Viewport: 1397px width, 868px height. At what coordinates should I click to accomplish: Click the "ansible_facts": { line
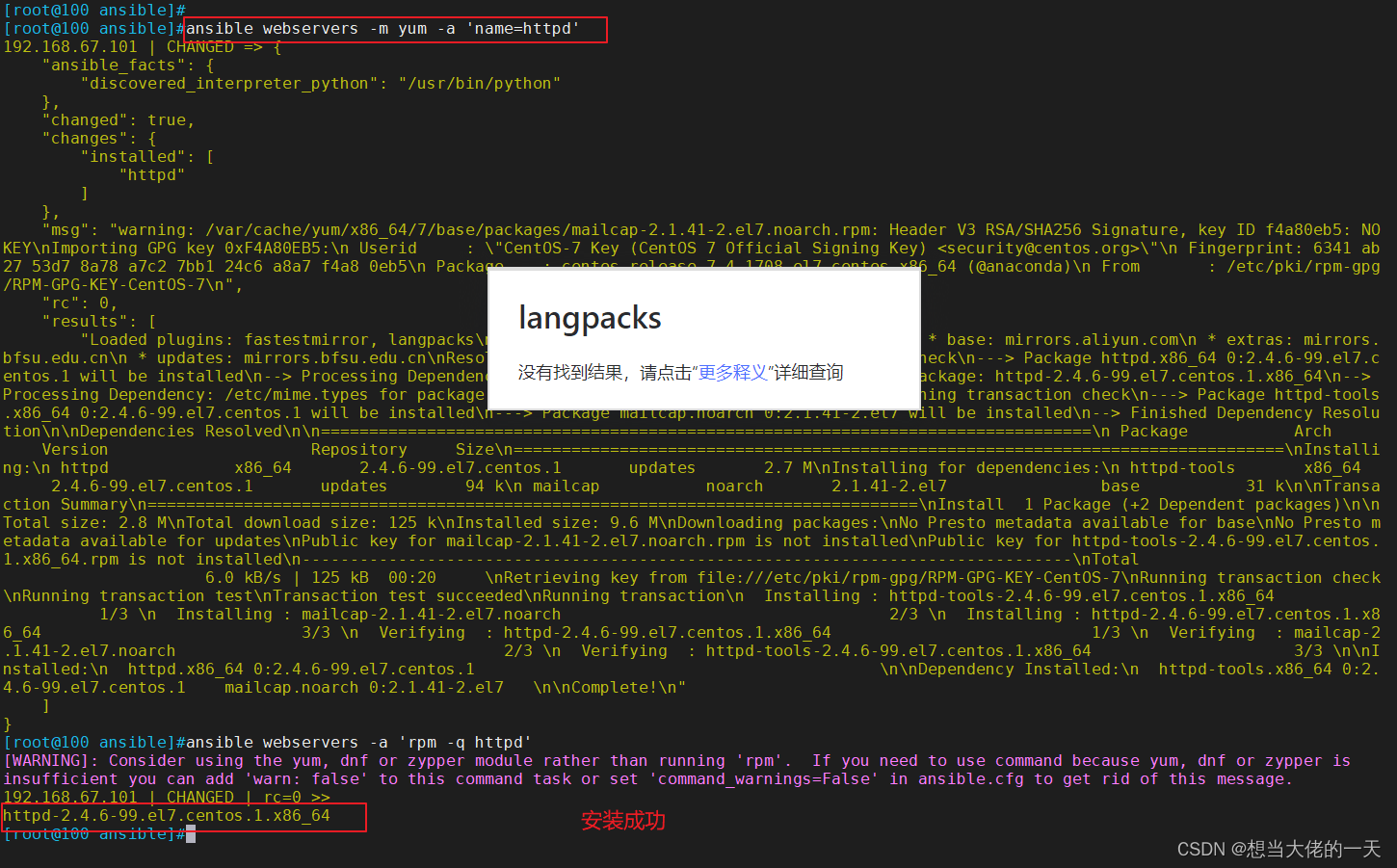pos(127,66)
